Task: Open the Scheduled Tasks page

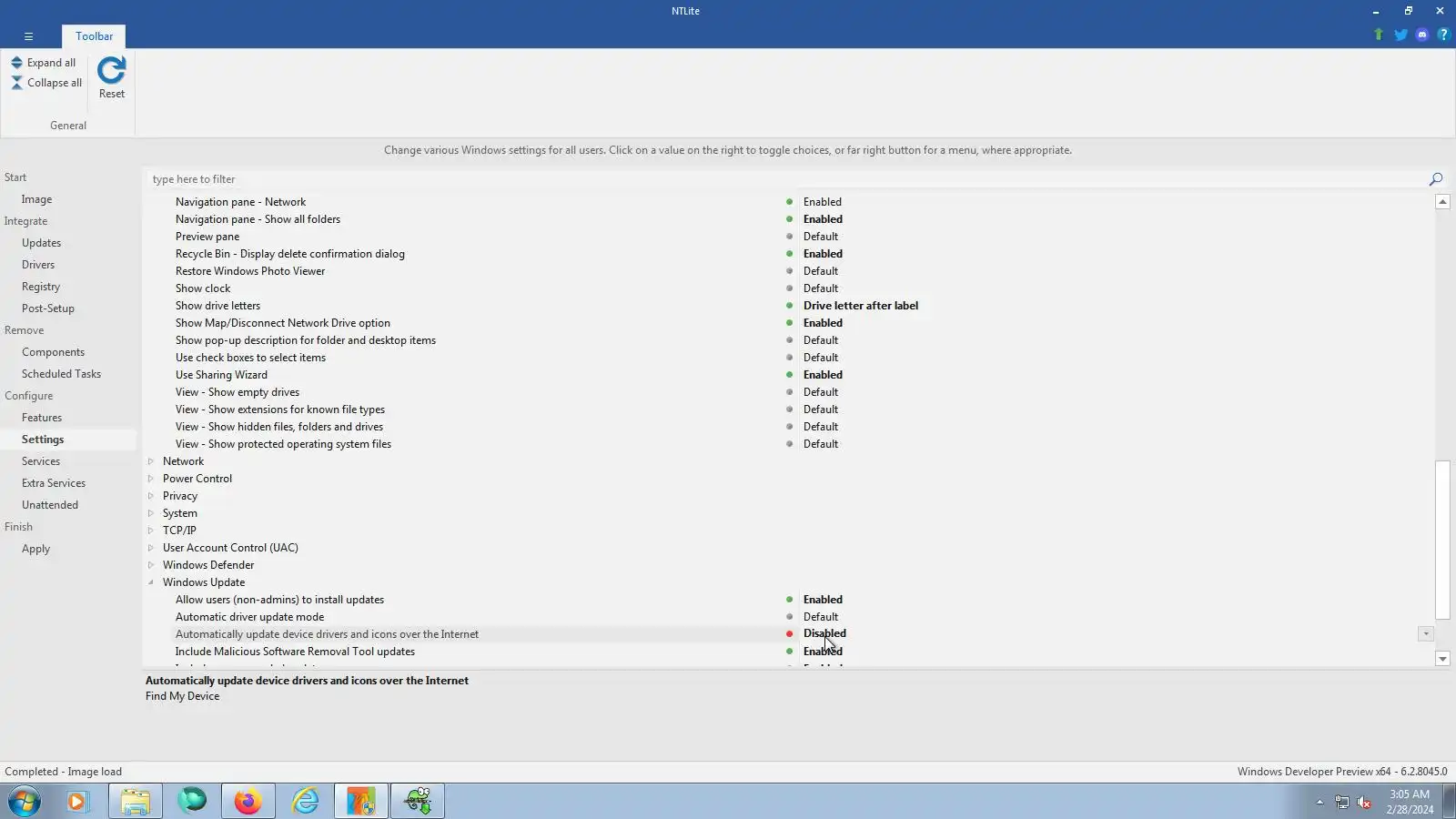Action: click(x=61, y=374)
